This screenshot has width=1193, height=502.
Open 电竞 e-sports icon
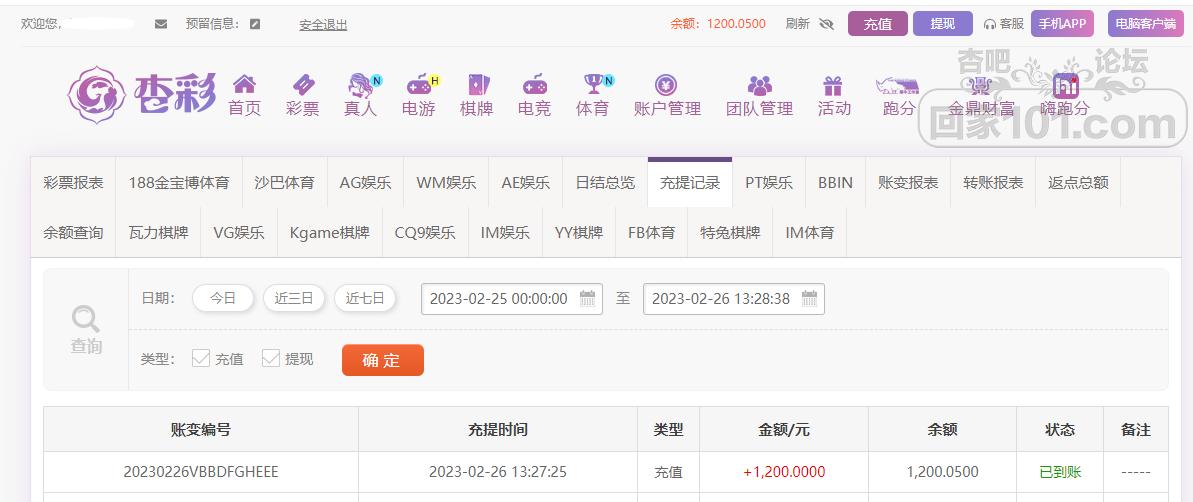(534, 84)
